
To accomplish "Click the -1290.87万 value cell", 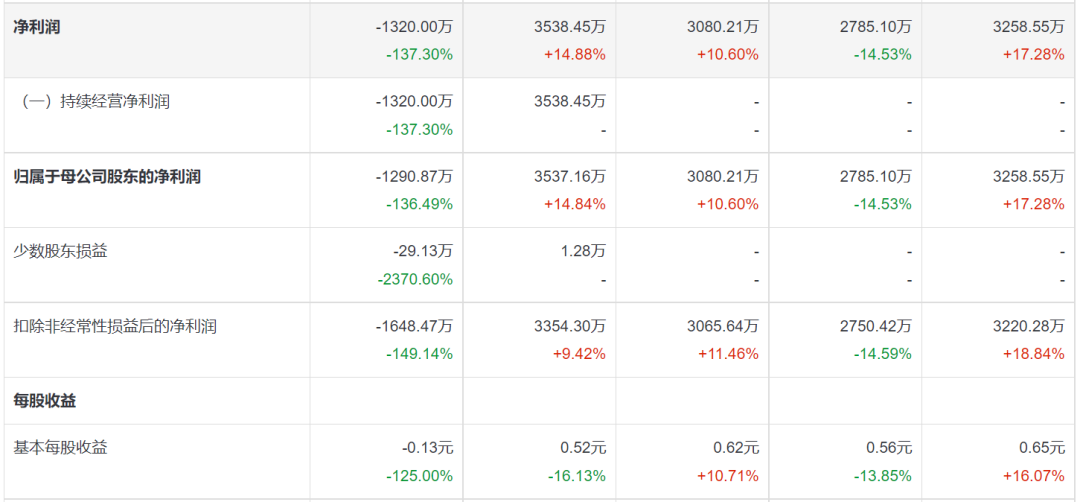I will pos(414,177).
